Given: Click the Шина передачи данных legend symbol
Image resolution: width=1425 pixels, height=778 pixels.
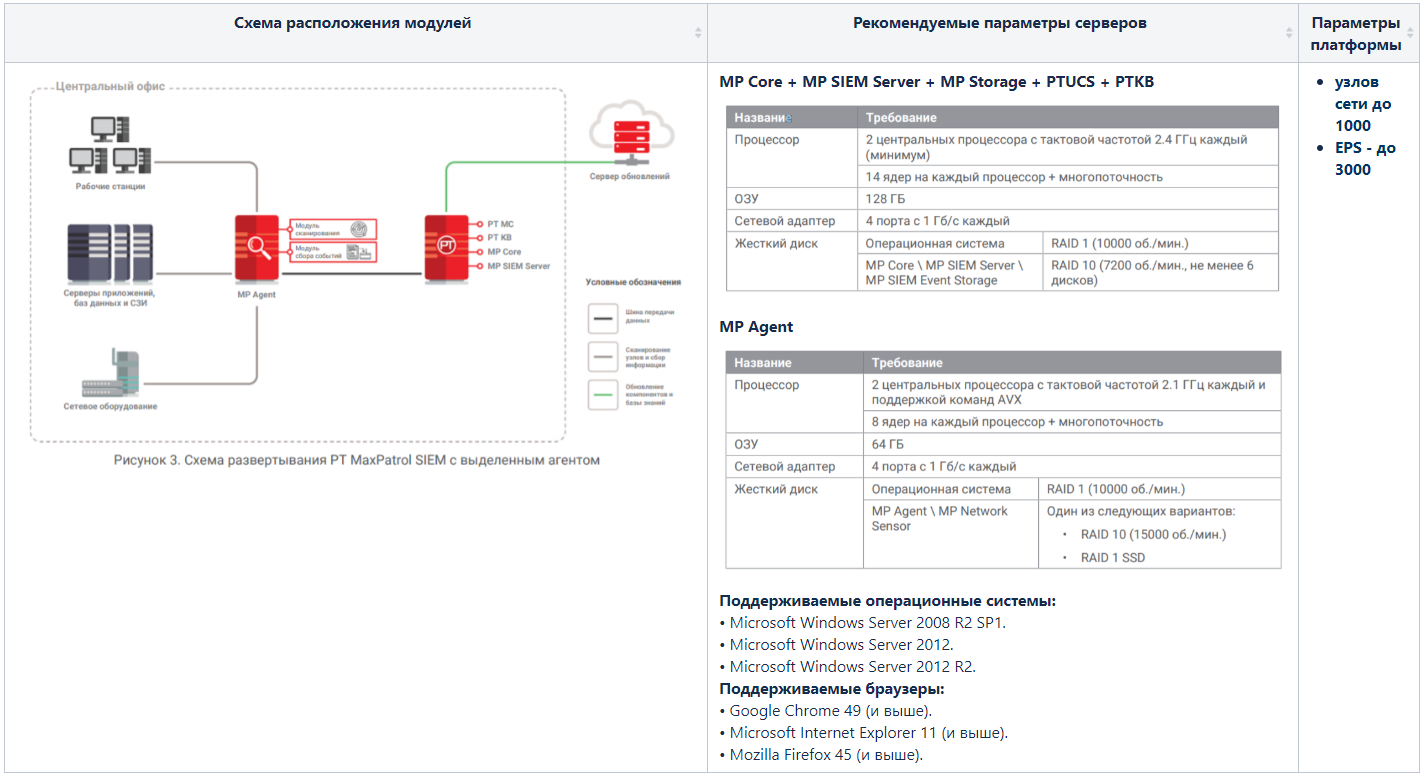Looking at the screenshot, I should pyautogui.click(x=603, y=317).
